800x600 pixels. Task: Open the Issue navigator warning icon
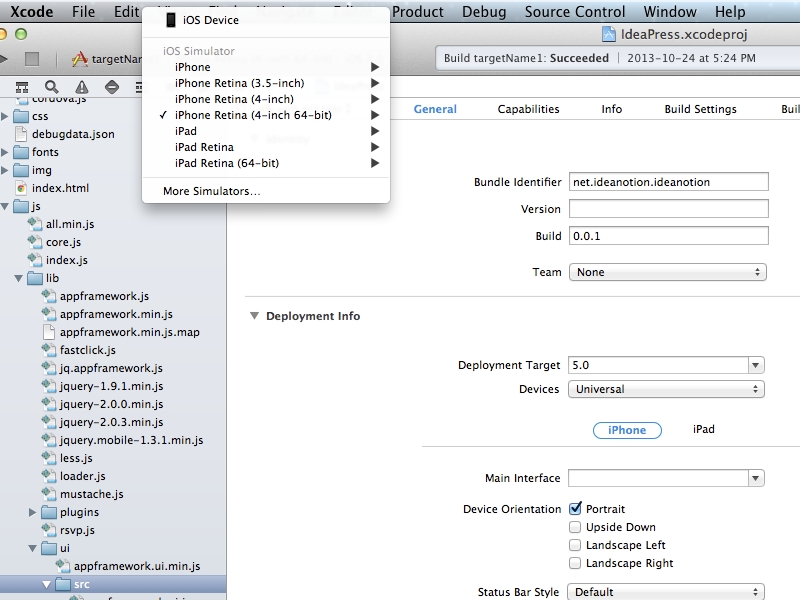point(82,87)
